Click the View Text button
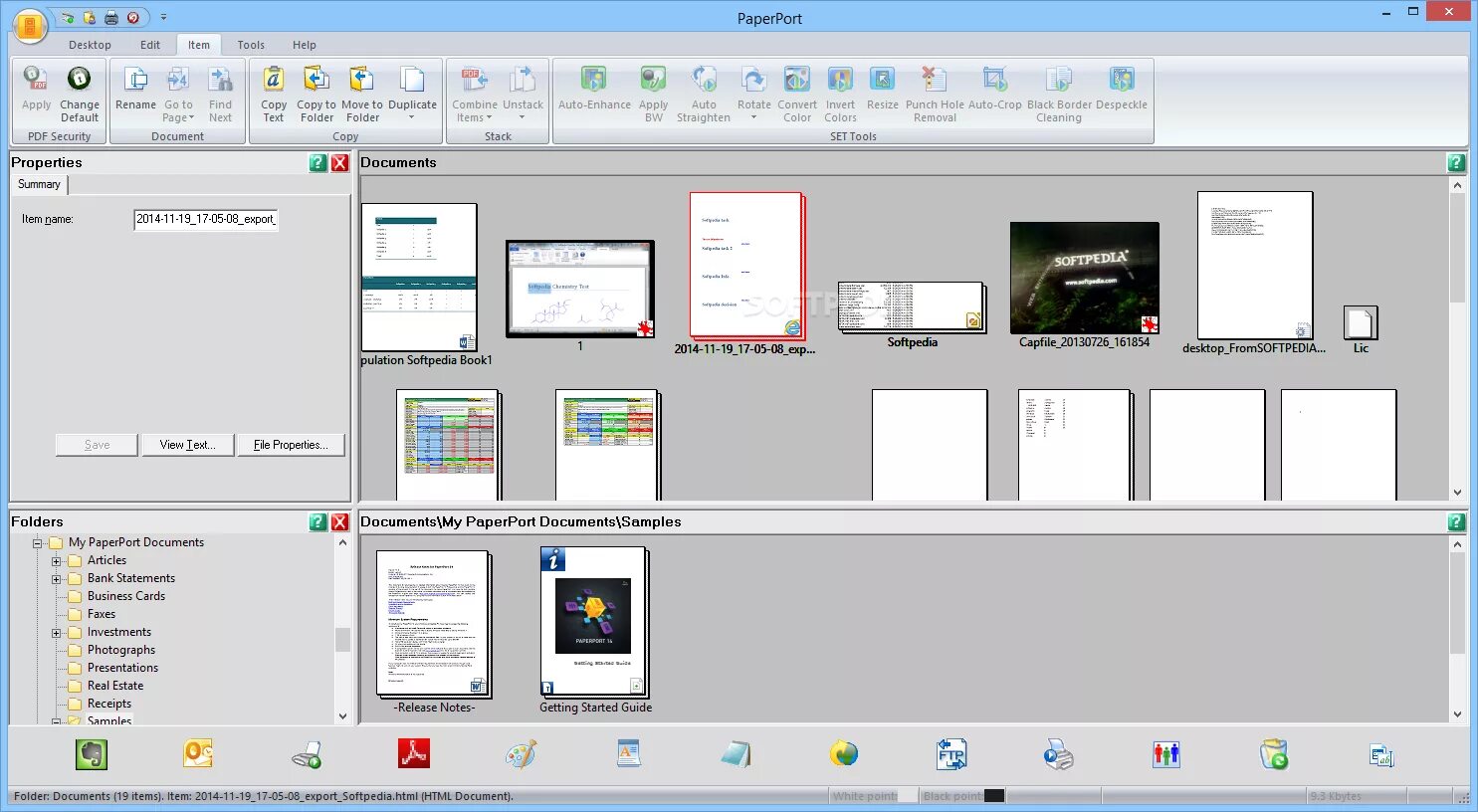The width and height of the screenshot is (1478, 812). [187, 445]
